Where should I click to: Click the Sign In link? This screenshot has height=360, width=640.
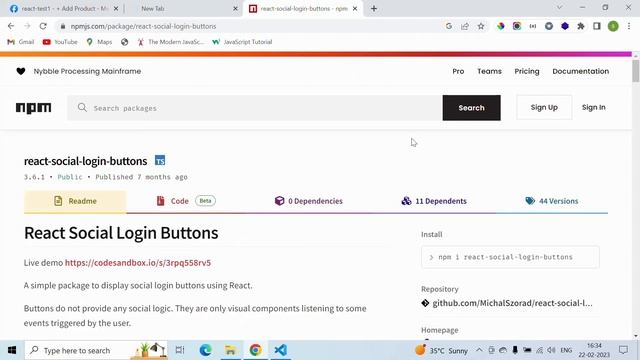(593, 107)
